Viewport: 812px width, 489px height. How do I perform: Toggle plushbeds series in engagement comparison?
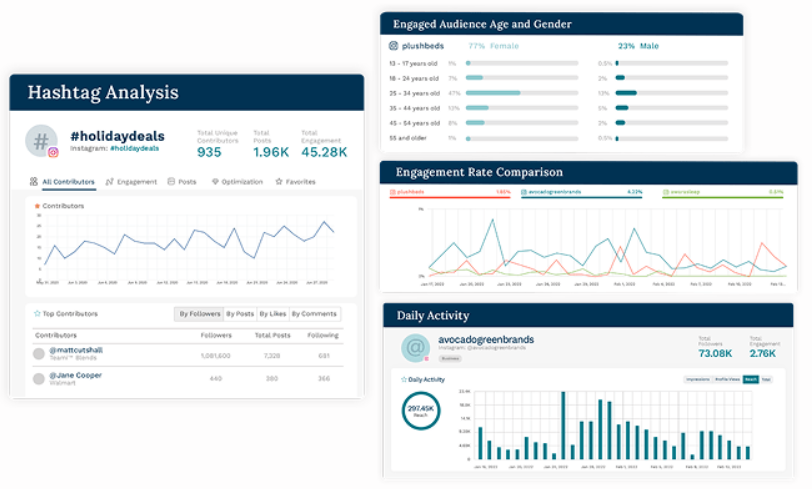450,193
